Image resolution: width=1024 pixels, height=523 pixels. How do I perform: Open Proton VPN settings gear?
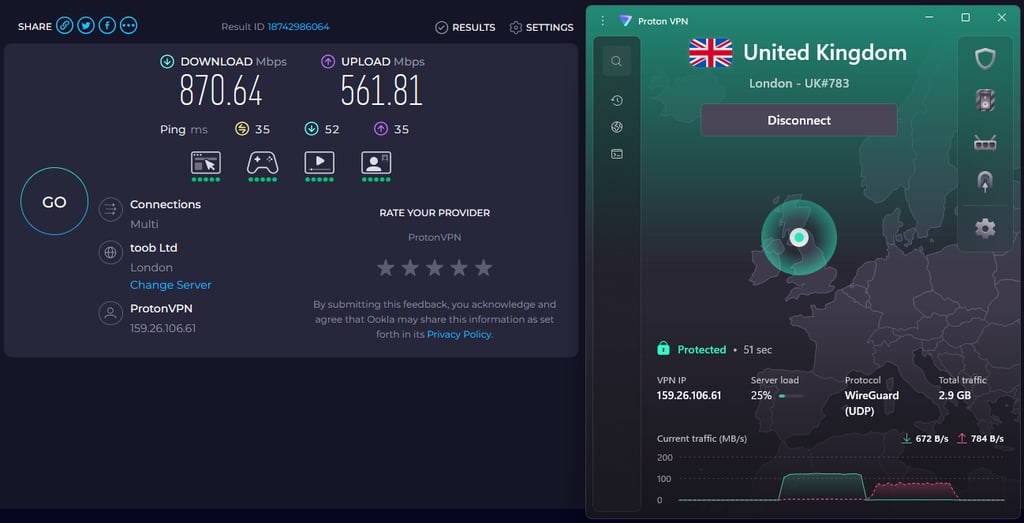(x=985, y=228)
